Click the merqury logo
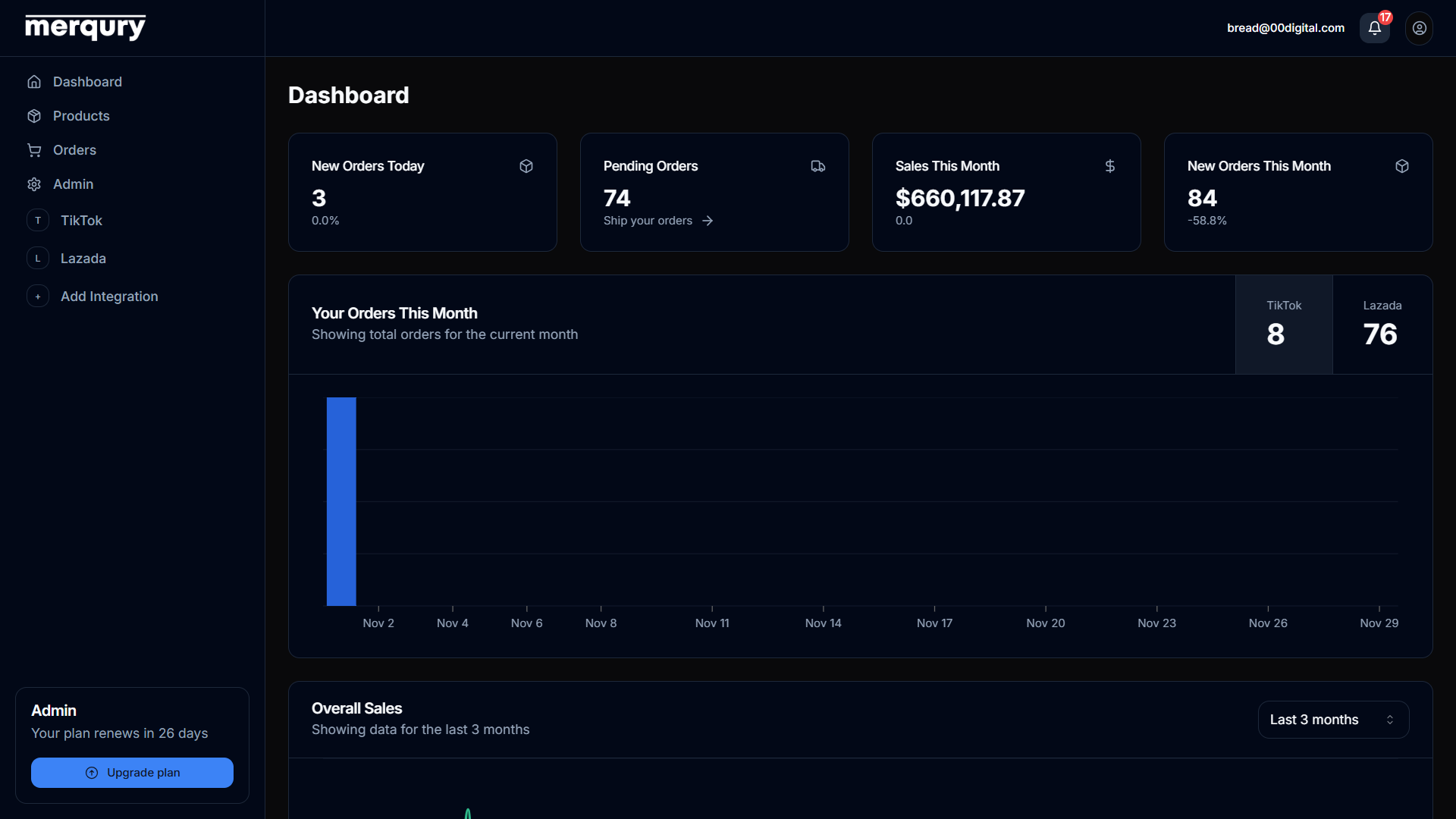The height and width of the screenshot is (819, 1456). click(x=85, y=27)
